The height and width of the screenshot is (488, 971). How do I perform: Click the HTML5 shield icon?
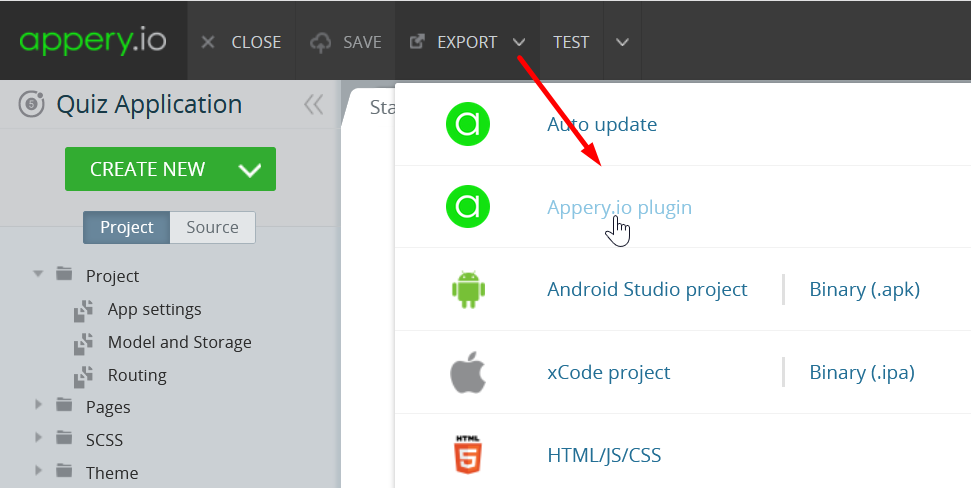468,455
